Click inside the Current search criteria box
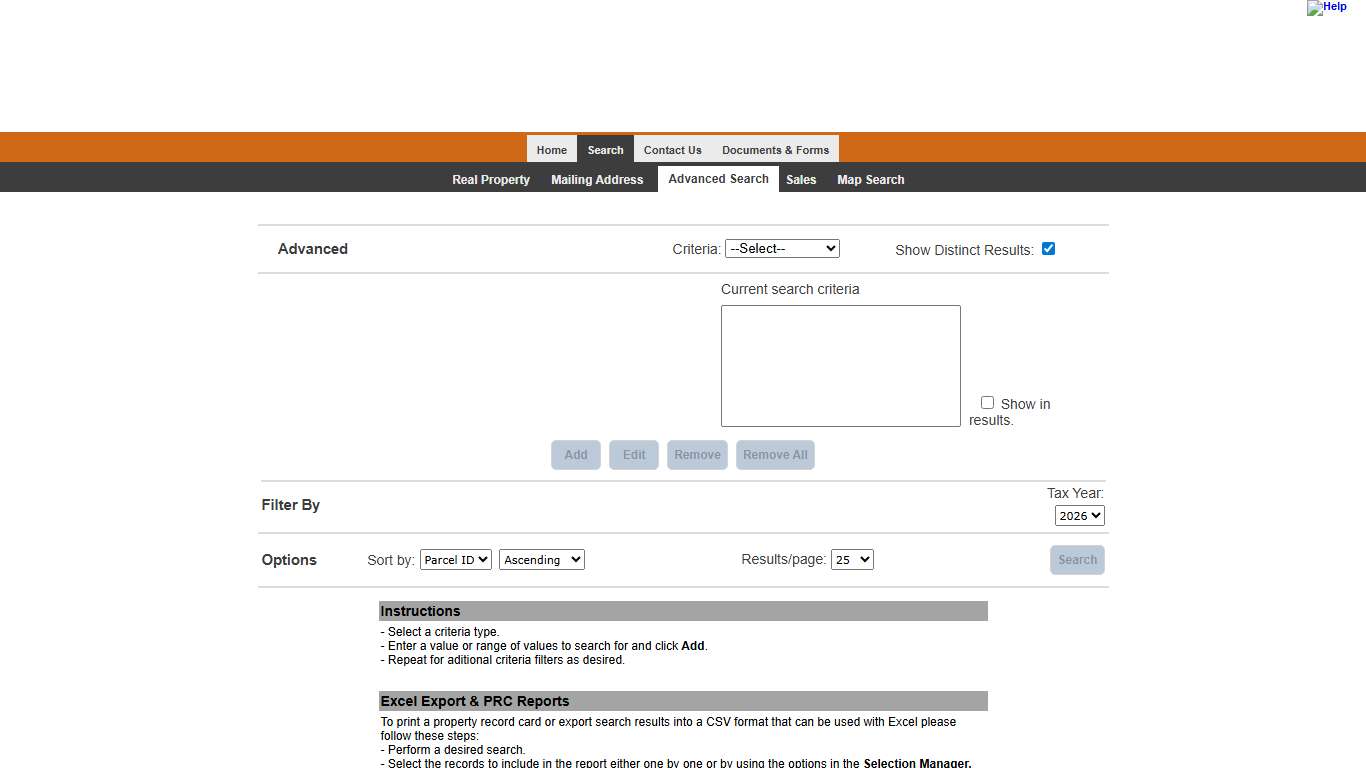This screenshot has width=1366, height=768. 840,365
